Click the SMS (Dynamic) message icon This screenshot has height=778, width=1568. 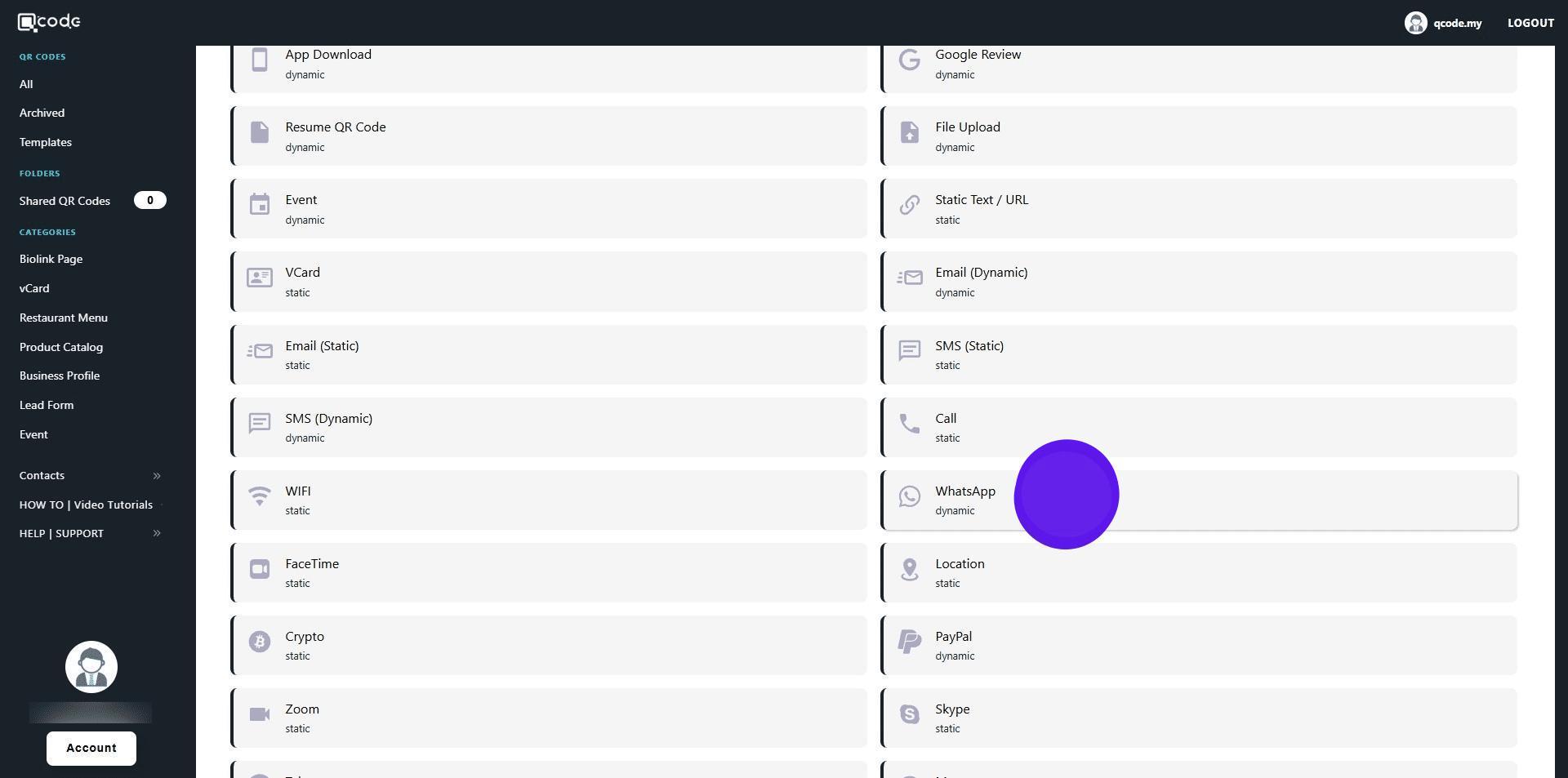tap(260, 423)
